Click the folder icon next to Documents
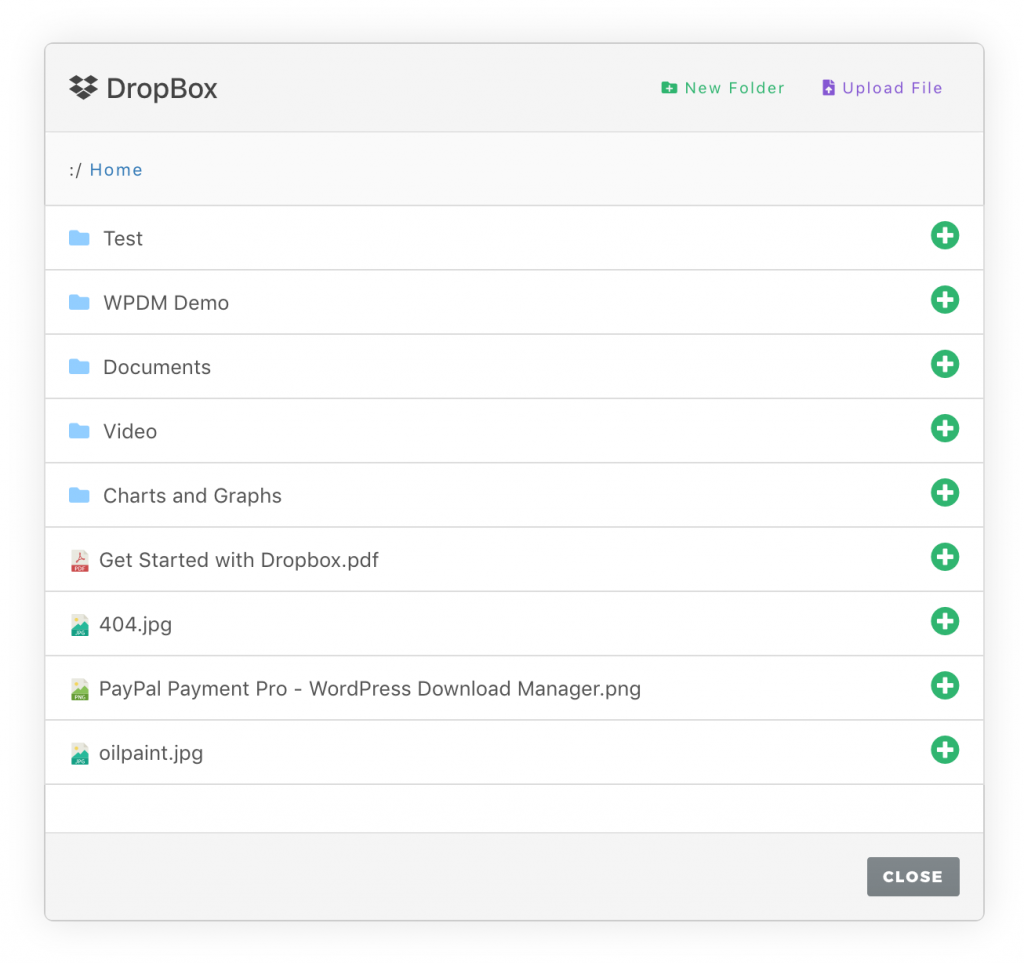The height and width of the screenshot is (963, 1024). (x=80, y=367)
